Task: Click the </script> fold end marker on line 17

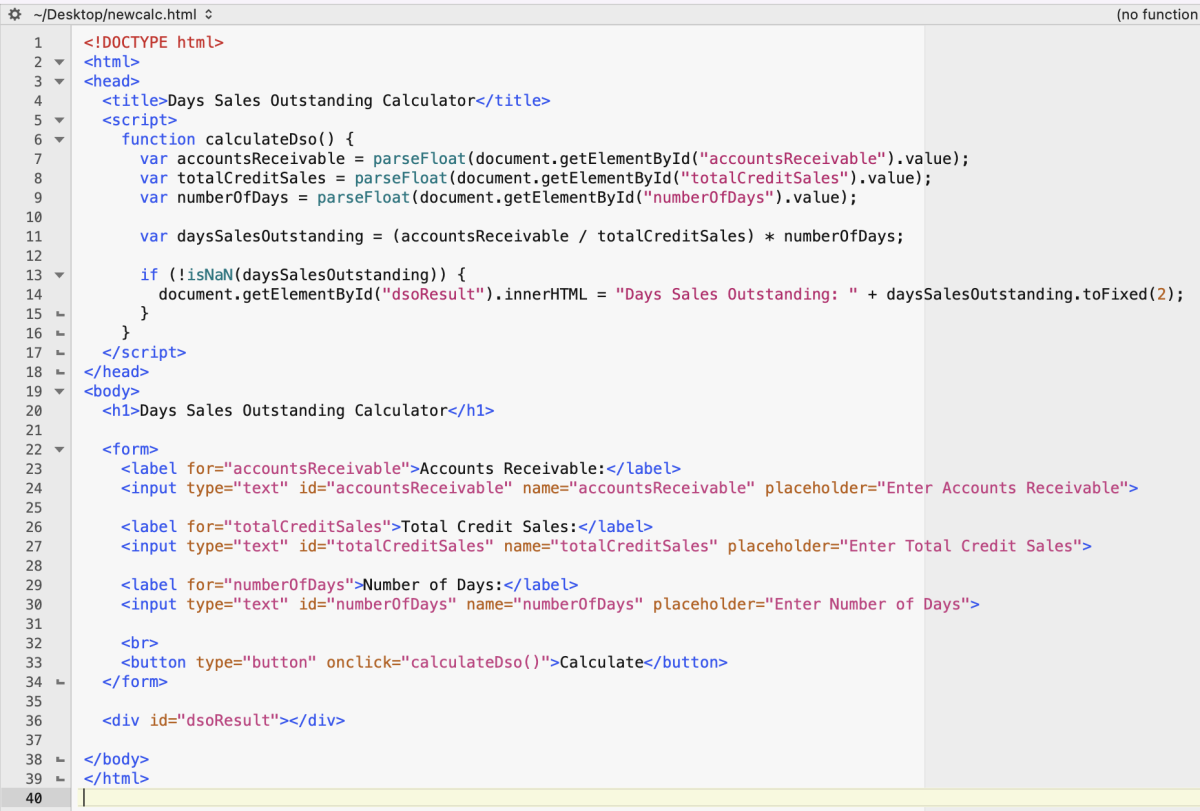Action: [x=59, y=353]
